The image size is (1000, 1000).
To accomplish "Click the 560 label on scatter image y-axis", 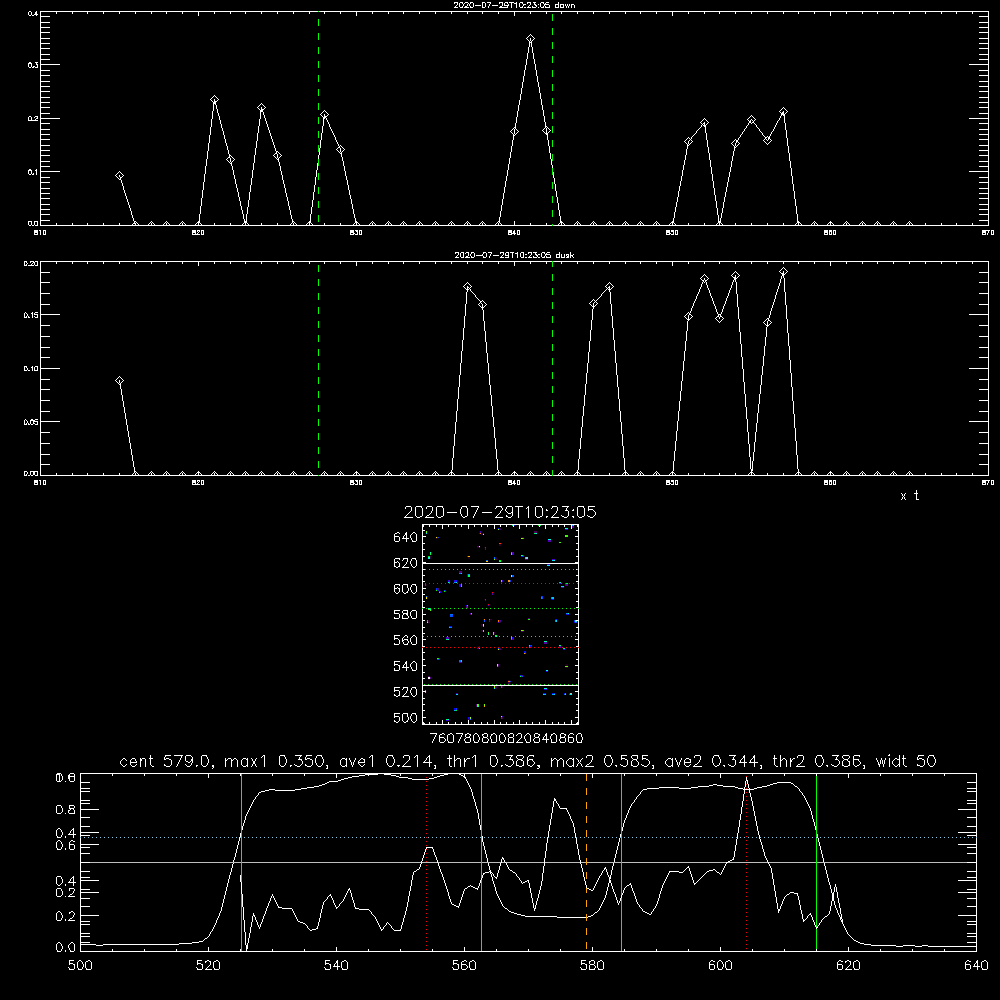I will click(x=406, y=640).
